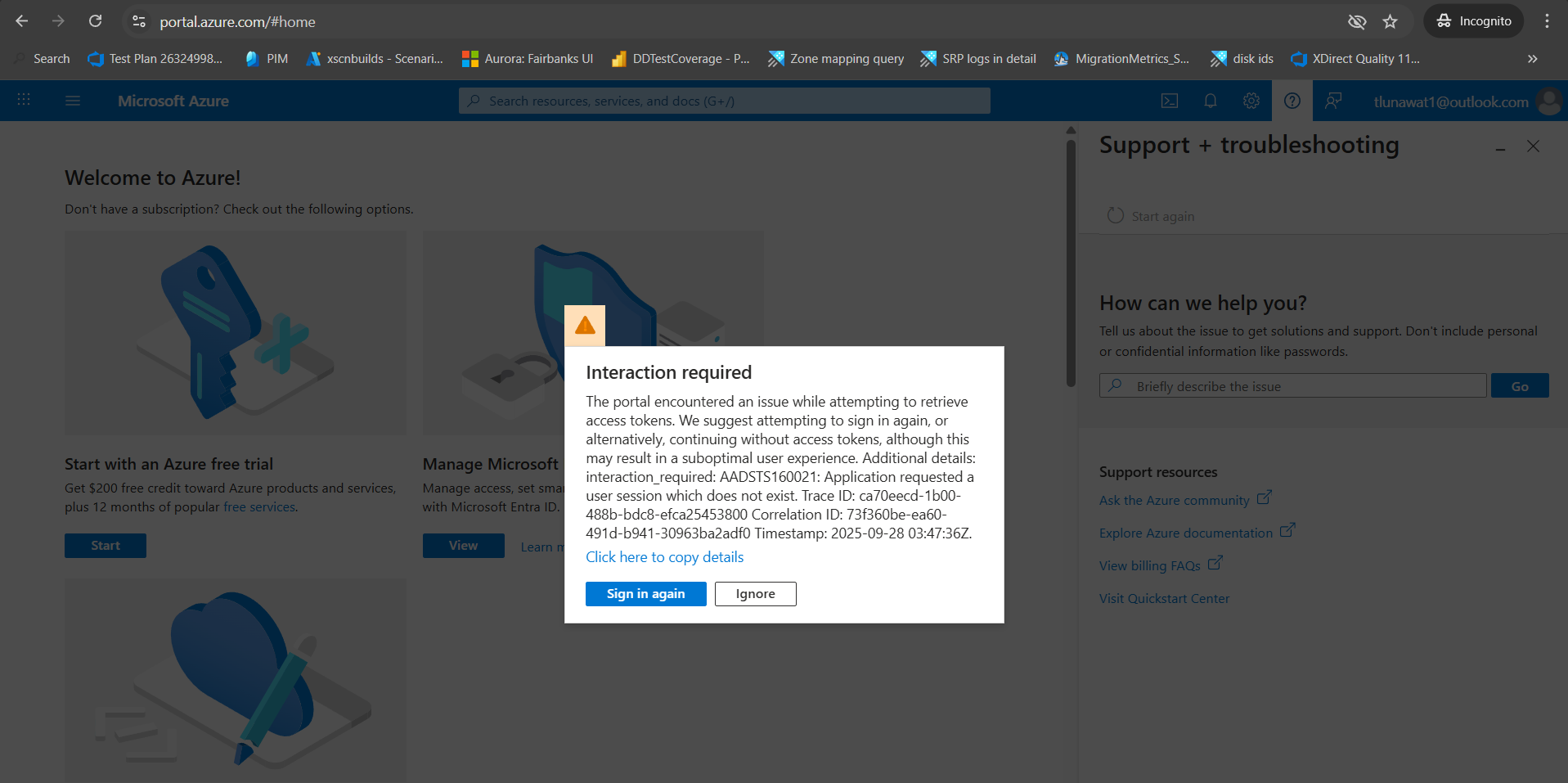Bookmark this page with the star icon
Screen dimensions: 1568x783
[1391, 21]
